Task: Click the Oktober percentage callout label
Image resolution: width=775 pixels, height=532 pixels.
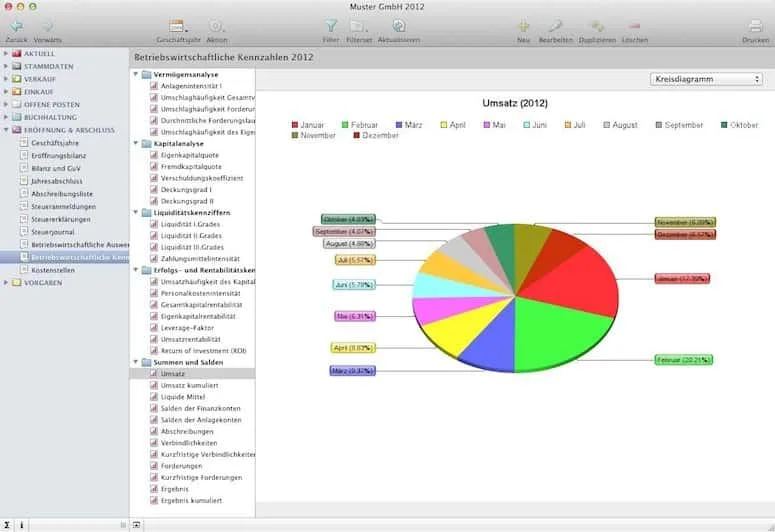Action: (348, 219)
